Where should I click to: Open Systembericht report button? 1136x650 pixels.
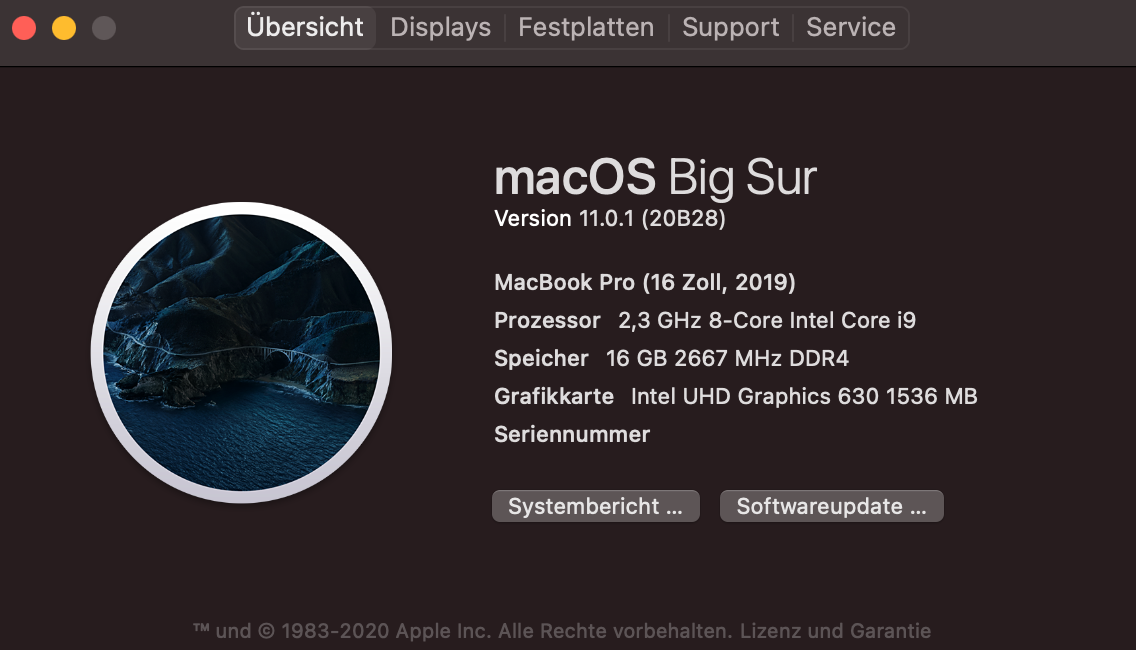tap(595, 506)
